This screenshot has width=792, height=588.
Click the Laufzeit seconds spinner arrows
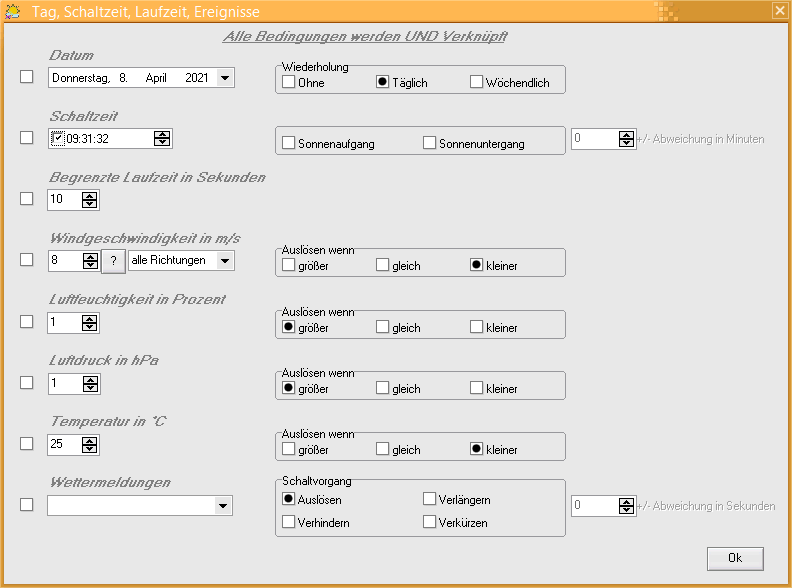89,200
